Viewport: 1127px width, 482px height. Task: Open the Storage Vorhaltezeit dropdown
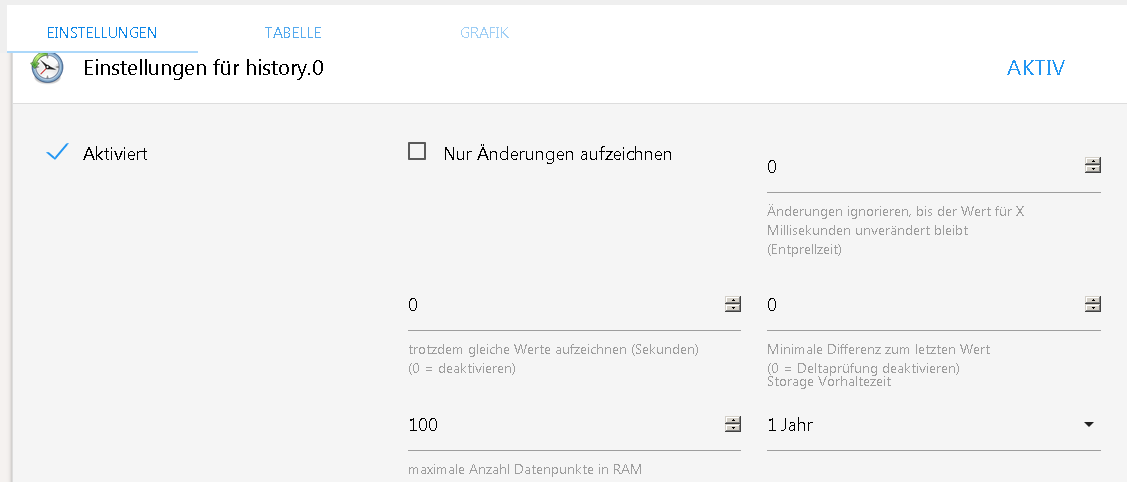click(934, 425)
